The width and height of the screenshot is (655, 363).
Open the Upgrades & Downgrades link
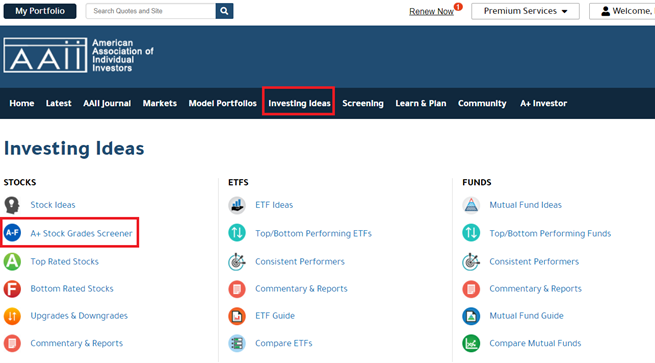click(x=79, y=316)
